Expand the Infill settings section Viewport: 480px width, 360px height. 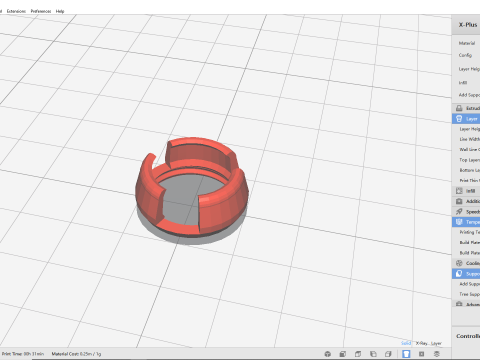pyautogui.click(x=466, y=191)
